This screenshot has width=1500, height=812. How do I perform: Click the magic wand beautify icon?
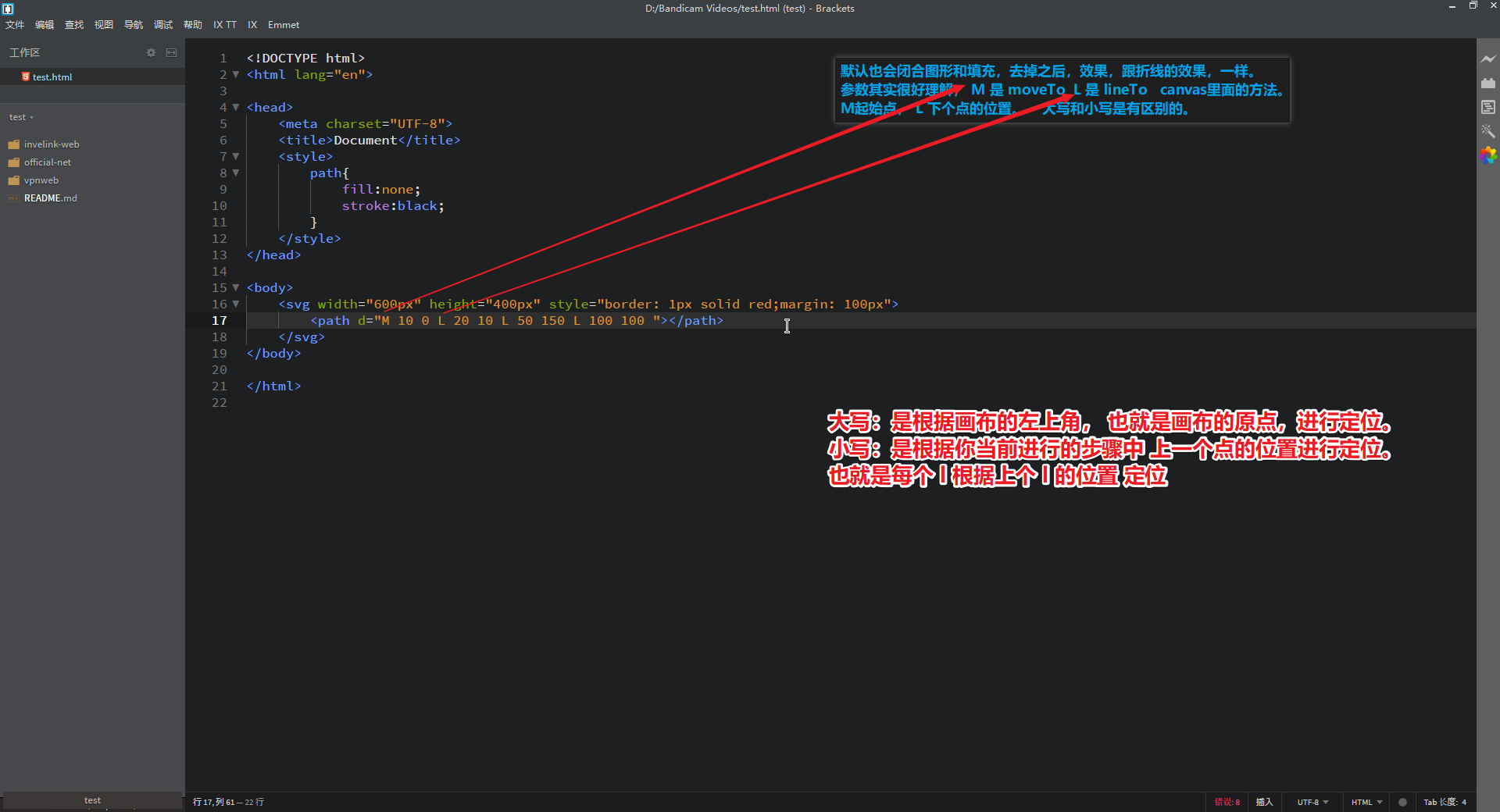(x=1489, y=131)
